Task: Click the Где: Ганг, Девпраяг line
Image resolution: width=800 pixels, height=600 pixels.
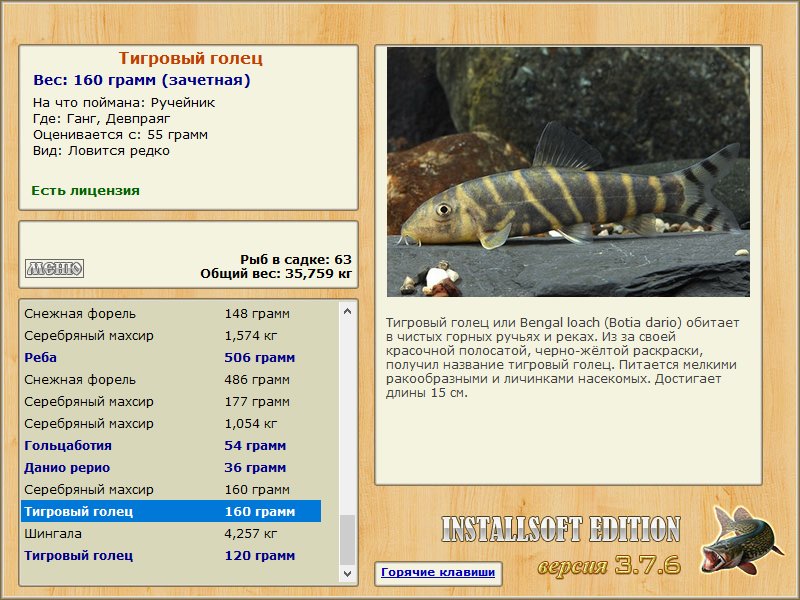Action: (x=102, y=119)
